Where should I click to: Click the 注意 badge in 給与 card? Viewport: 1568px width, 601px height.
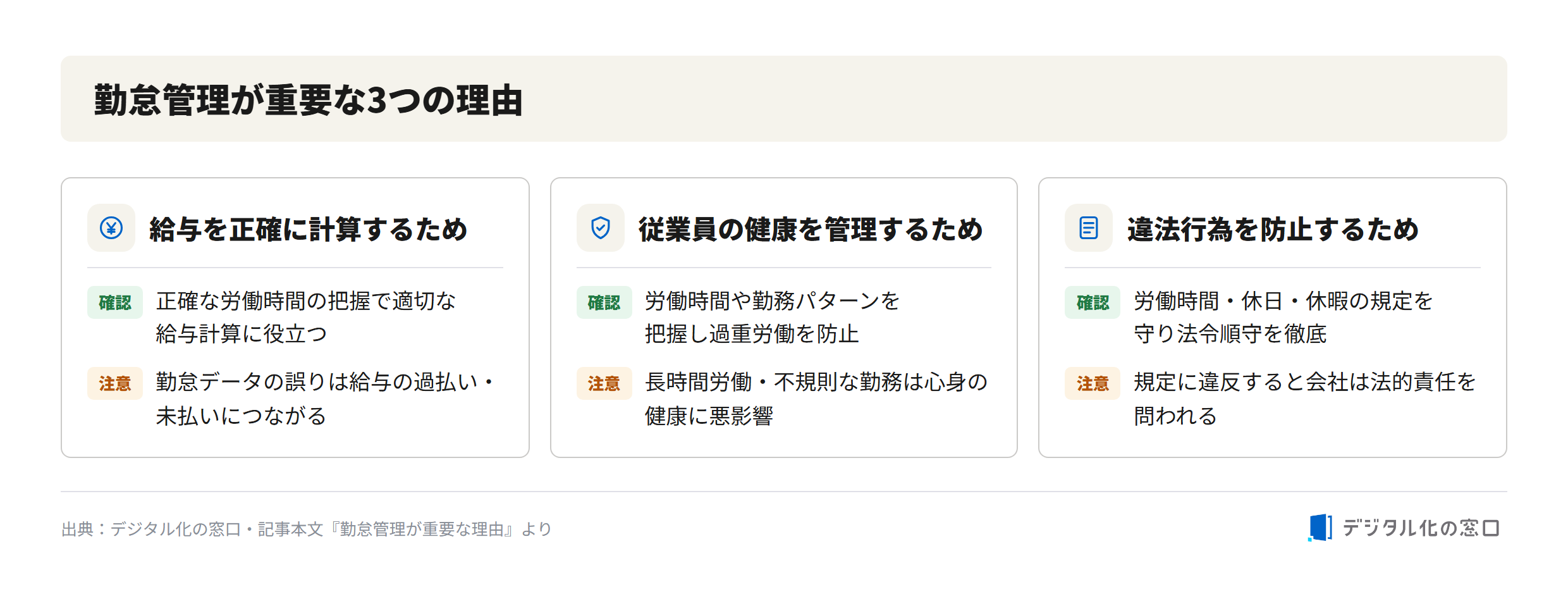point(115,383)
